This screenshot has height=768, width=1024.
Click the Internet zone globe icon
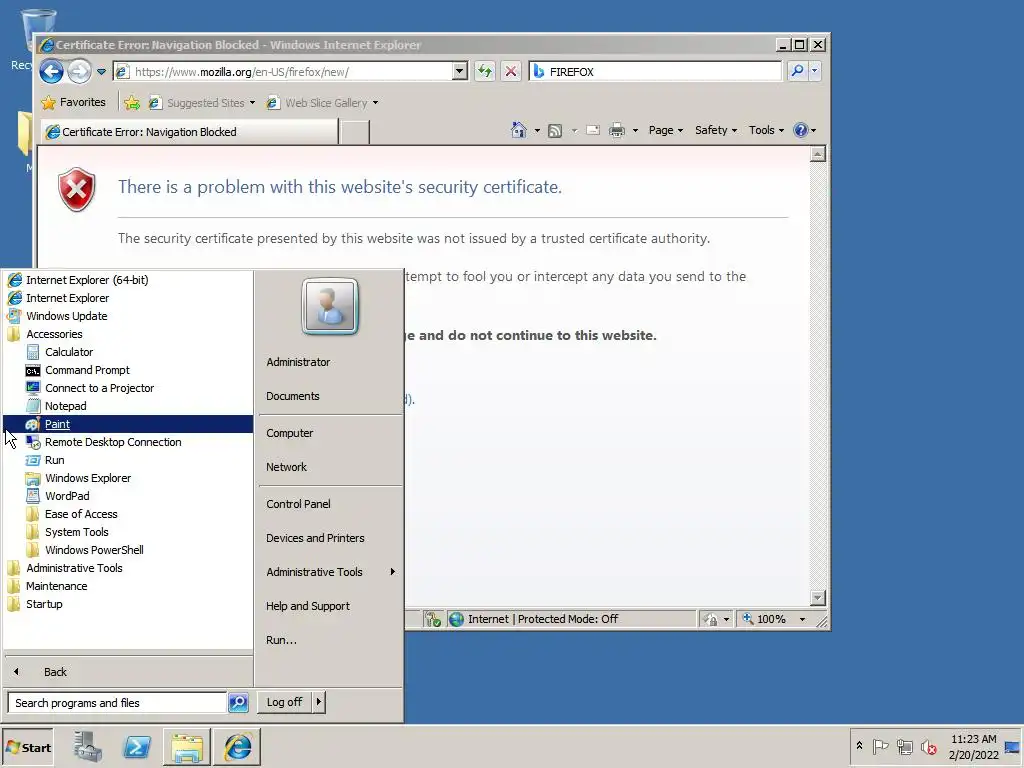click(x=456, y=619)
